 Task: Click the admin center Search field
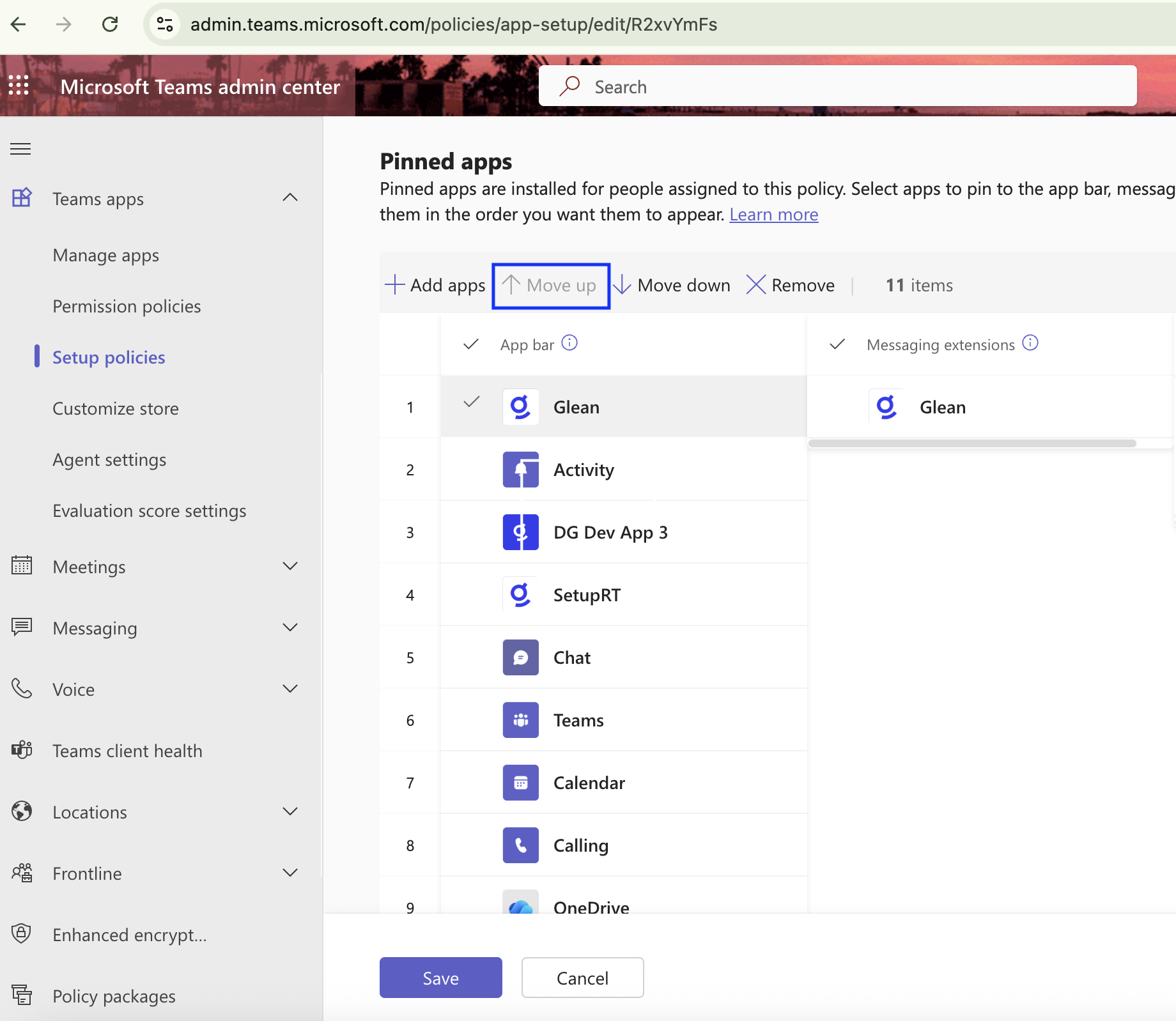click(x=838, y=86)
